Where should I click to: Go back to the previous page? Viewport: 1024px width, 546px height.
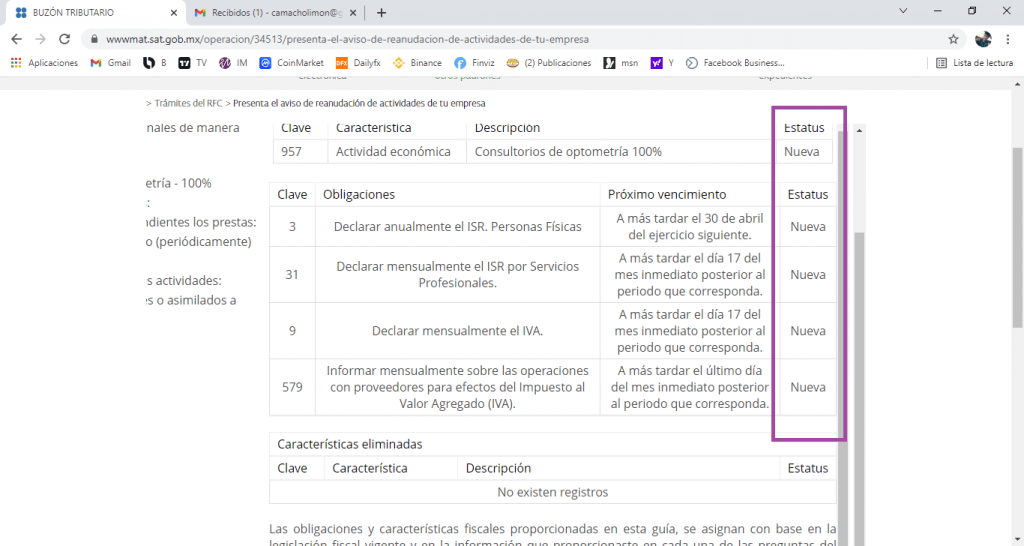click(x=17, y=39)
